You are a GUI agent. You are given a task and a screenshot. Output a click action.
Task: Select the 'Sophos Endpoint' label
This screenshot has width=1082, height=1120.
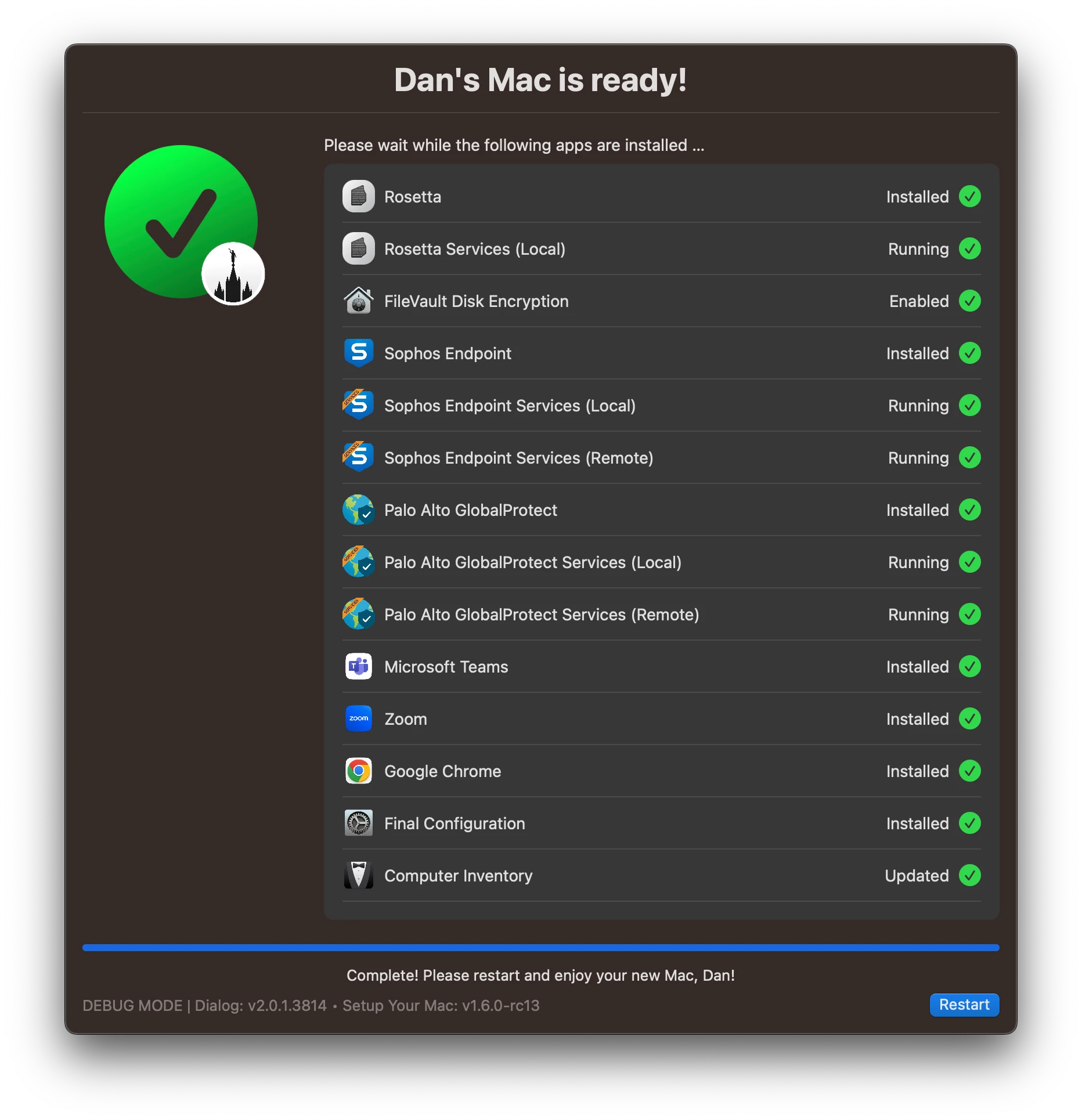[448, 353]
